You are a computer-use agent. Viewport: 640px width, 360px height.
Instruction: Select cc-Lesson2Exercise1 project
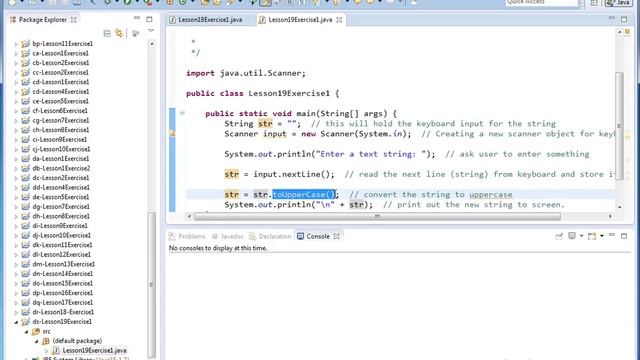[60, 72]
